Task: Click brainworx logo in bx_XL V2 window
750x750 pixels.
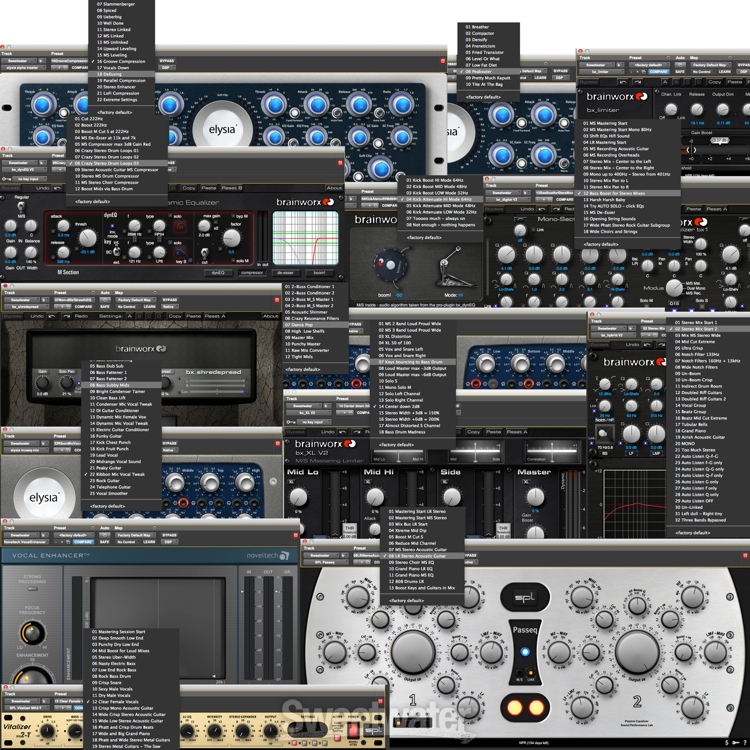Action: click(x=325, y=443)
